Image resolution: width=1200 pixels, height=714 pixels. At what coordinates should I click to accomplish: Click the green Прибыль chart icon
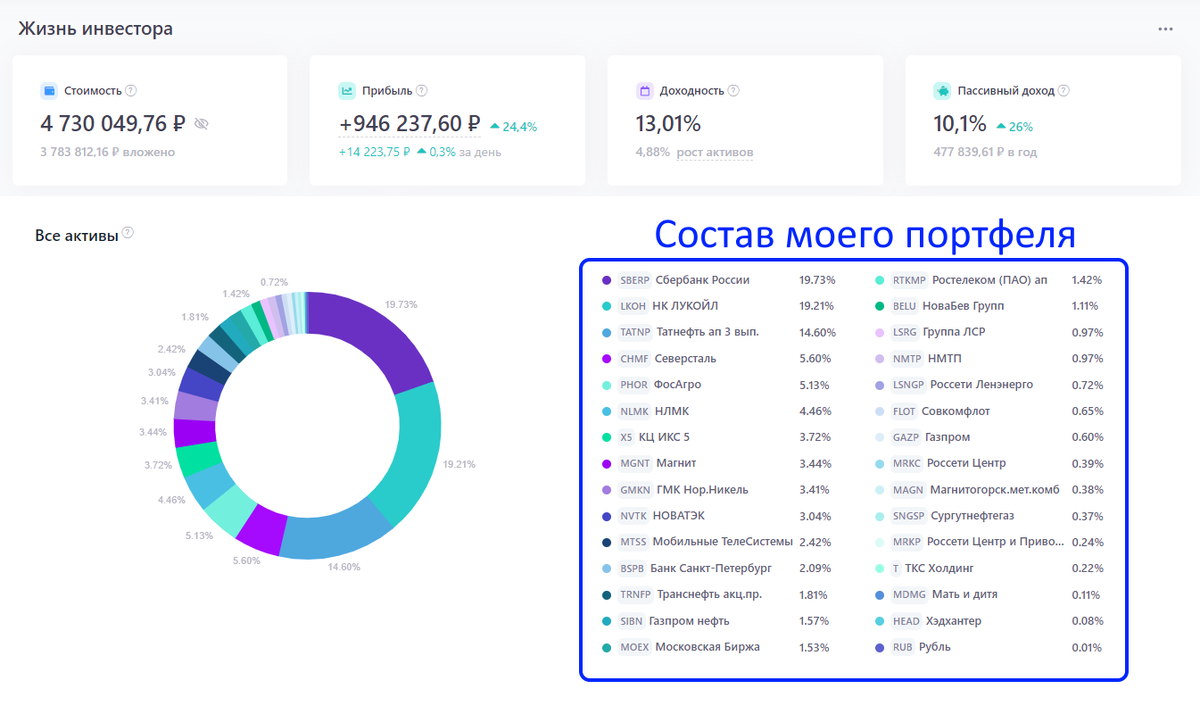tap(347, 90)
